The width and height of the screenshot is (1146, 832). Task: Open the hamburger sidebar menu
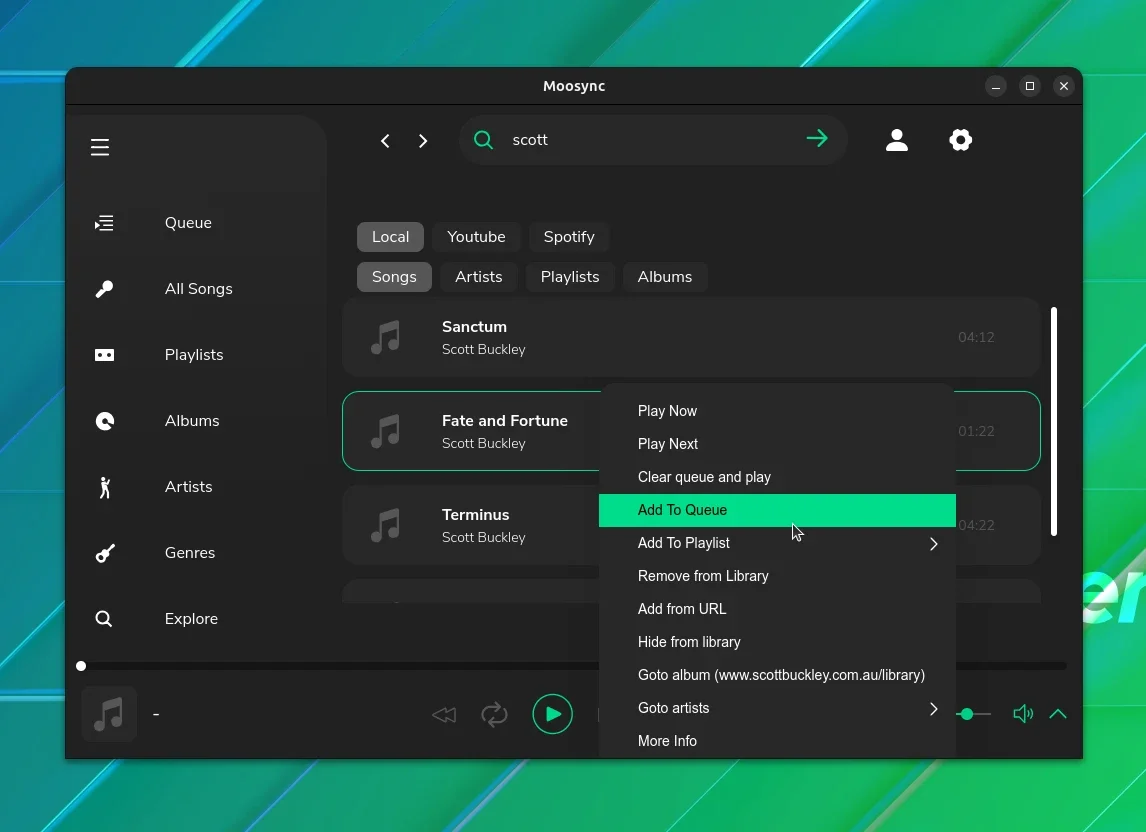[x=100, y=147]
